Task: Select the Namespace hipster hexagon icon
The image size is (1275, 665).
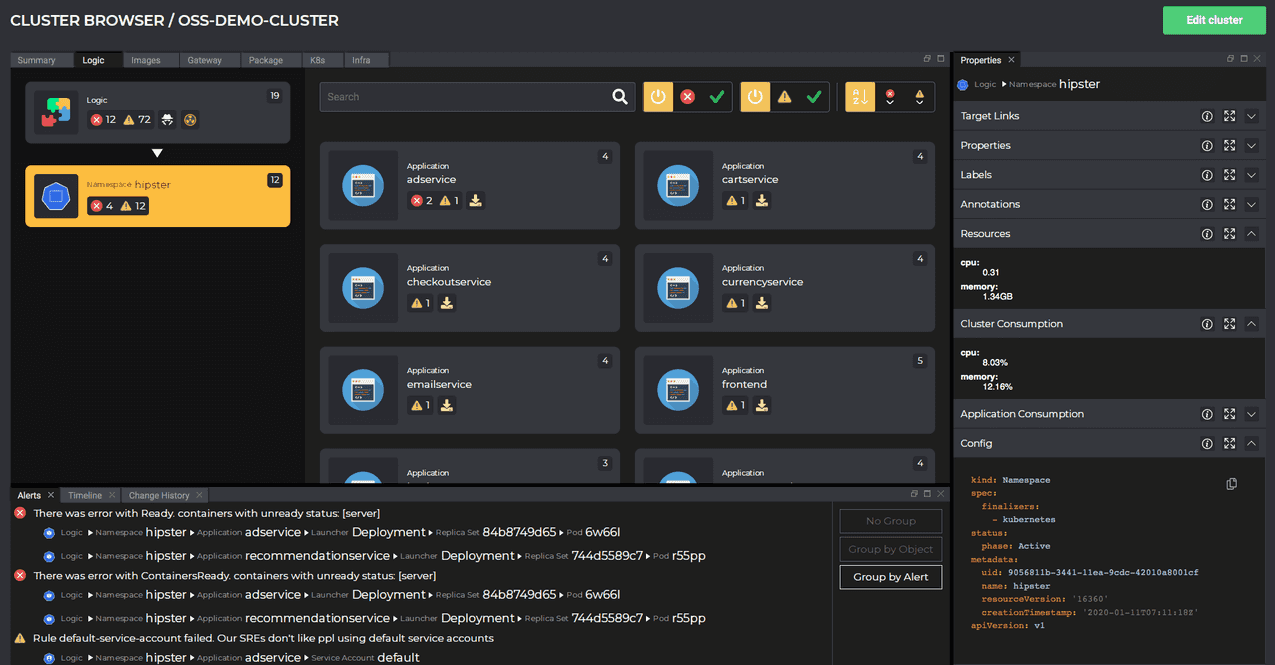Action: click(x=55, y=195)
